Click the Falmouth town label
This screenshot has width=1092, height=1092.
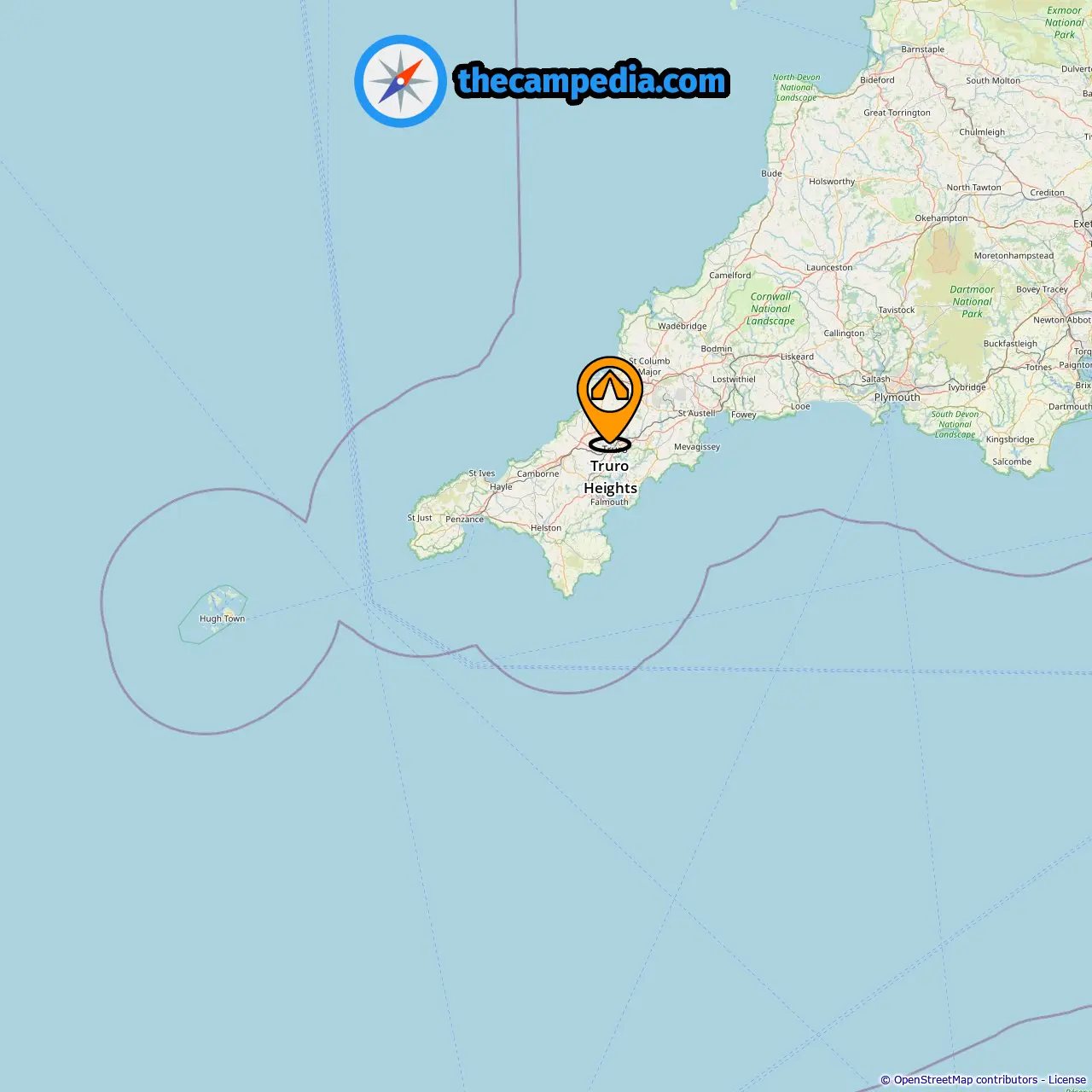coord(609,502)
